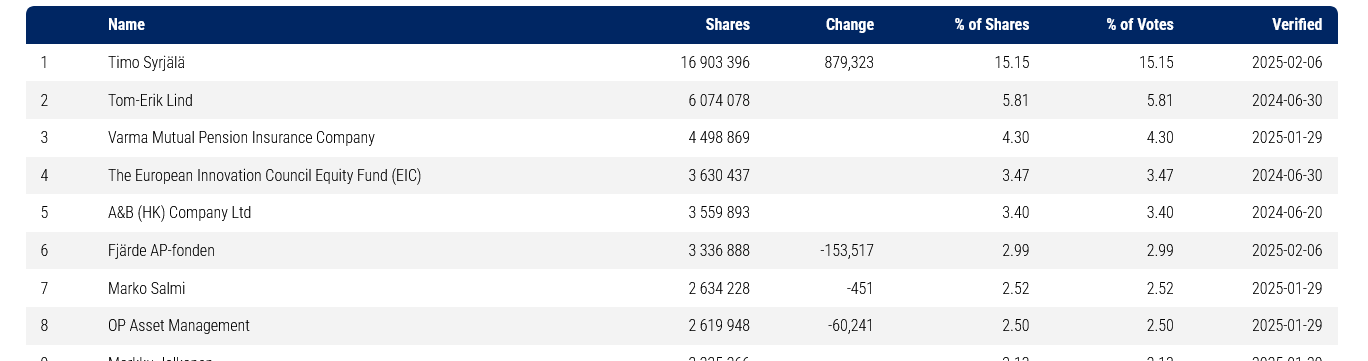This screenshot has height=361, width=1368.
Task: Click the 879,323 change value
Action: [846, 63]
